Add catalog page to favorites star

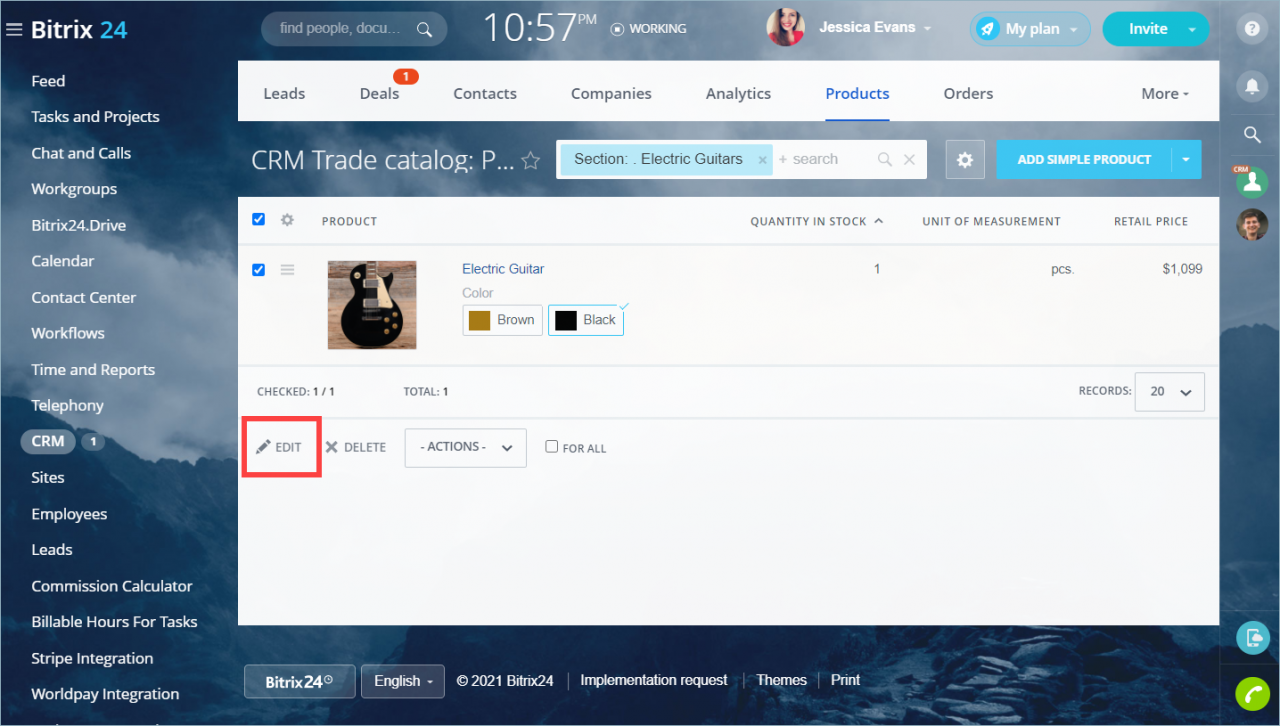[x=531, y=160]
